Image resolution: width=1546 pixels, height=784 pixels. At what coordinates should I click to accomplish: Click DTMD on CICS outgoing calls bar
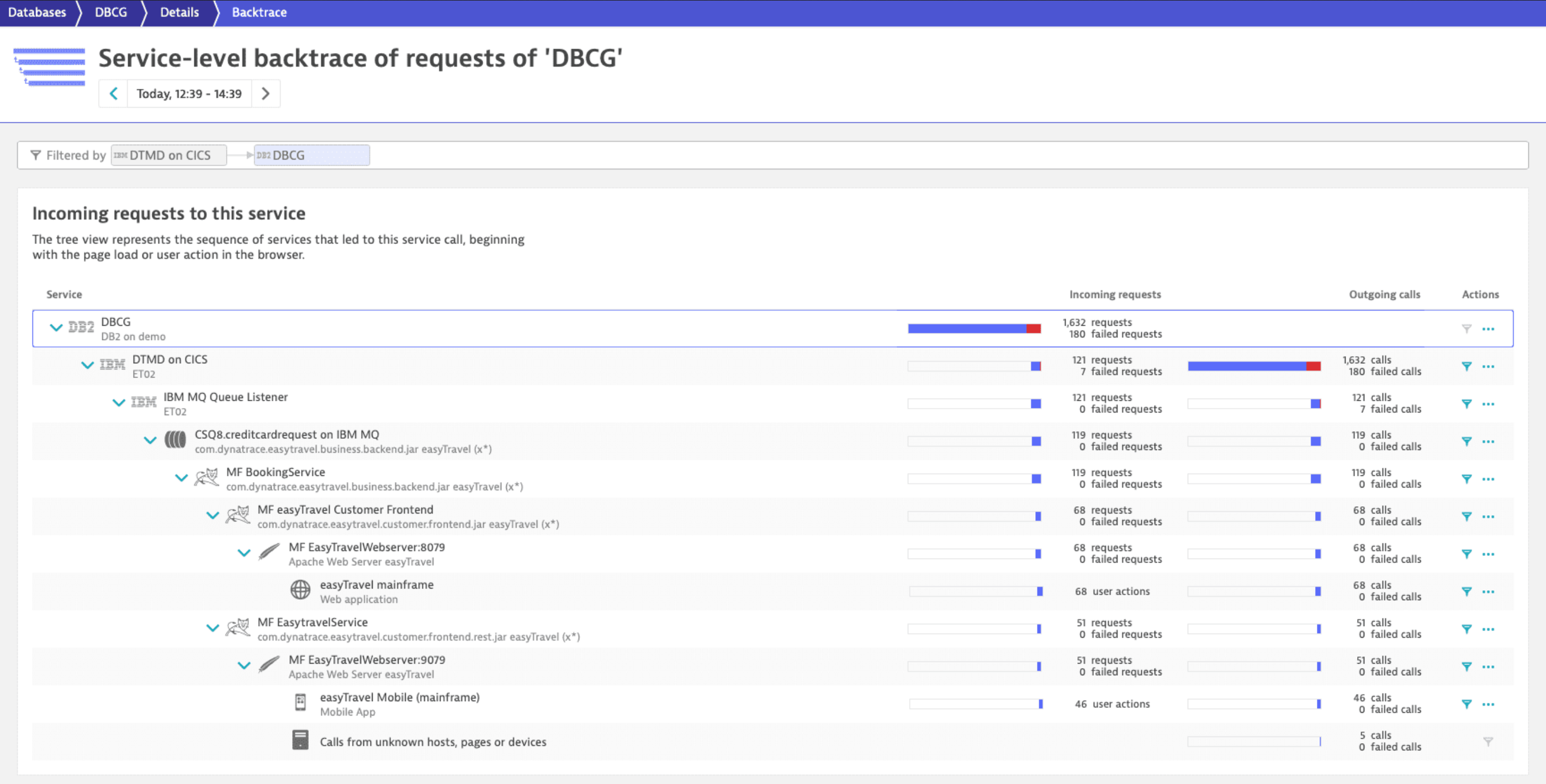tap(1254, 366)
